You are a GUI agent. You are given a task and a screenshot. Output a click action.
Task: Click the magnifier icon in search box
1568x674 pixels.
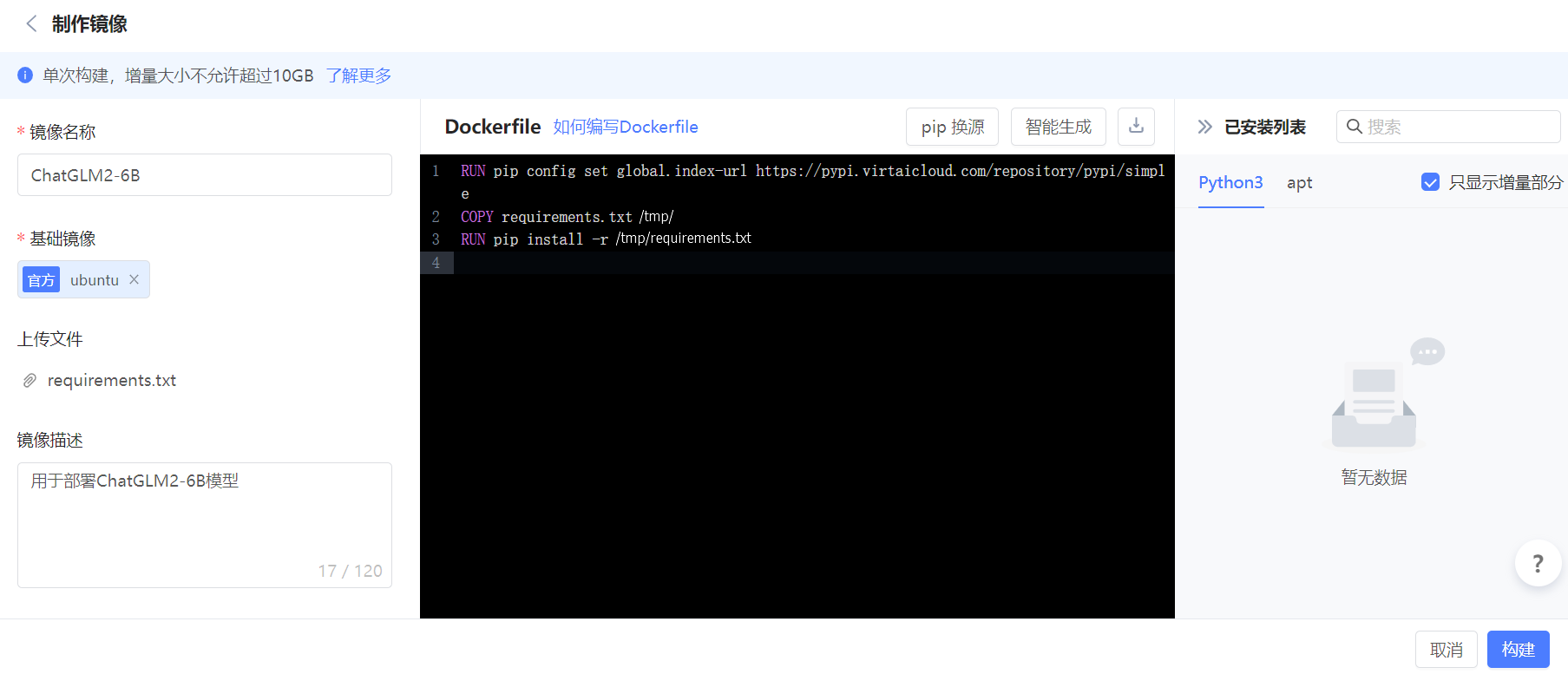click(x=1354, y=127)
